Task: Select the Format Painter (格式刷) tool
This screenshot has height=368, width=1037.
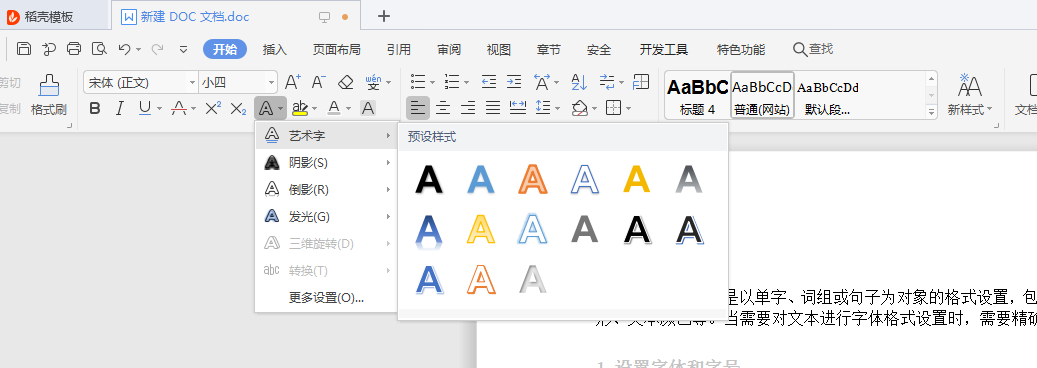Action: (49, 95)
